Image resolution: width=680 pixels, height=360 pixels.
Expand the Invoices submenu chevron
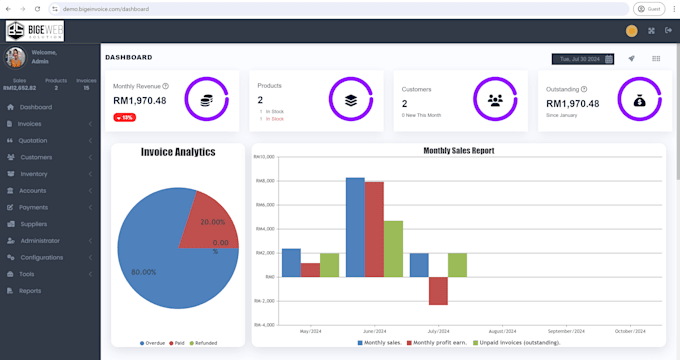pyautogui.click(x=91, y=124)
